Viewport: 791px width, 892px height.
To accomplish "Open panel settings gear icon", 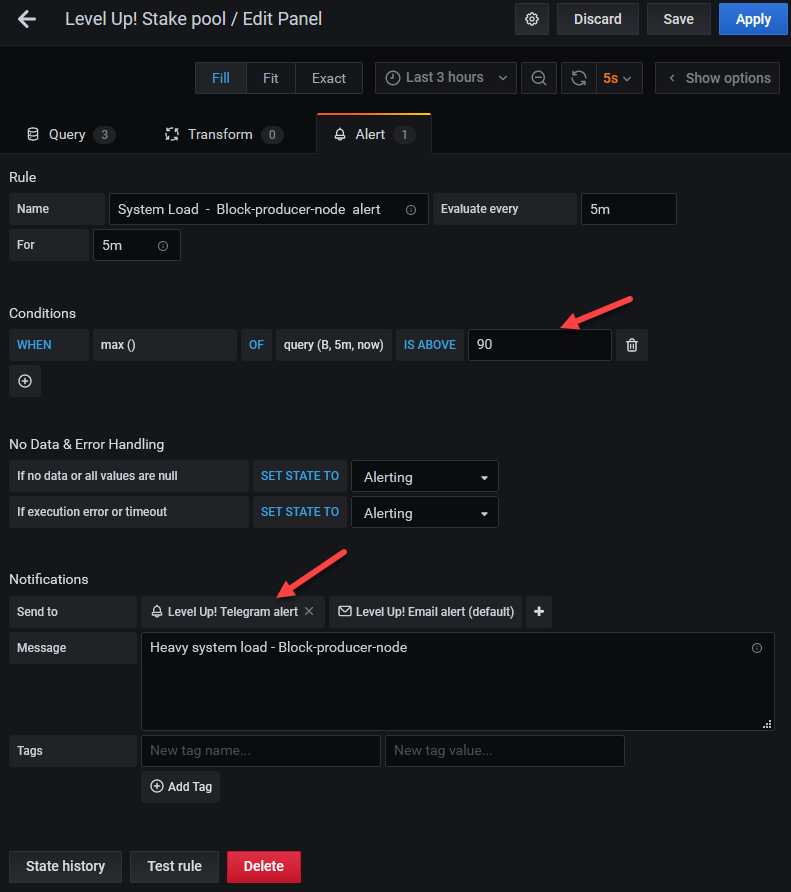I will [531, 19].
